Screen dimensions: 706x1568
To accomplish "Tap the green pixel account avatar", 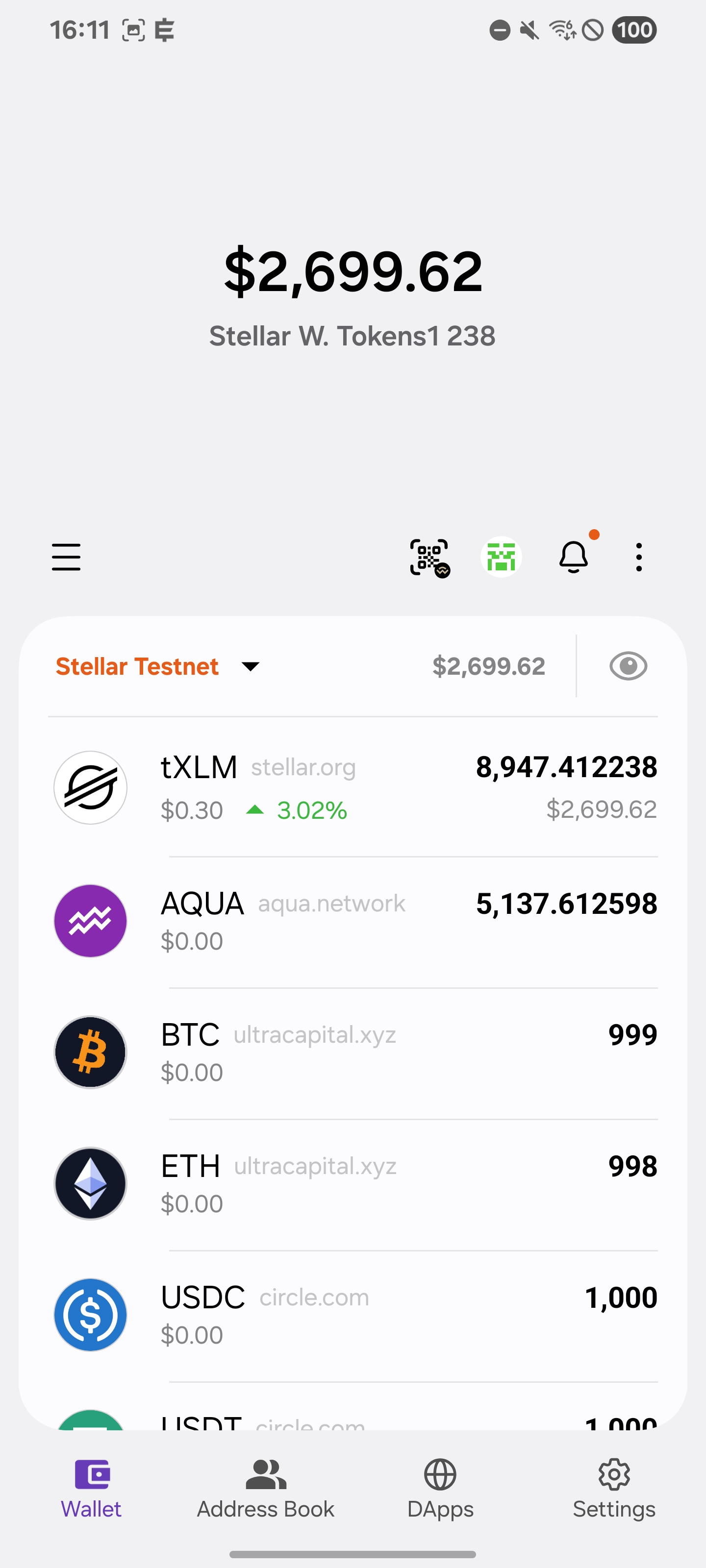I will click(x=501, y=557).
